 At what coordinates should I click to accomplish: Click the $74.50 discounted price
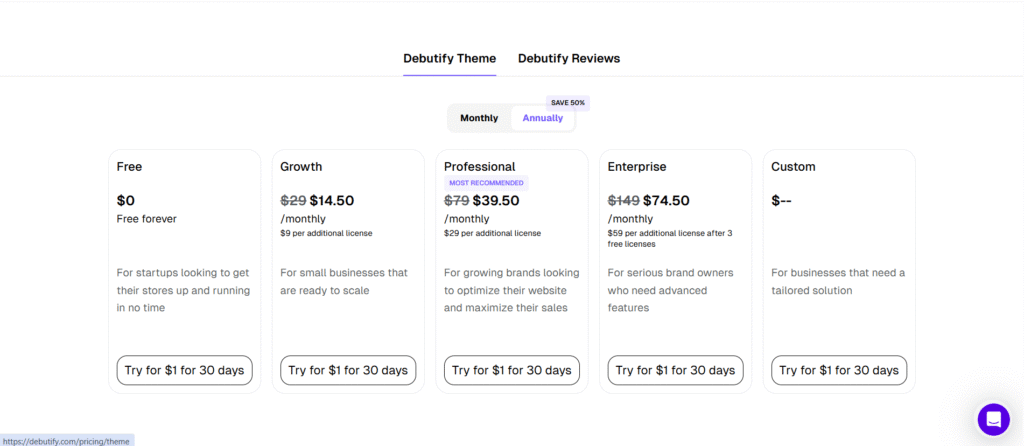666,200
